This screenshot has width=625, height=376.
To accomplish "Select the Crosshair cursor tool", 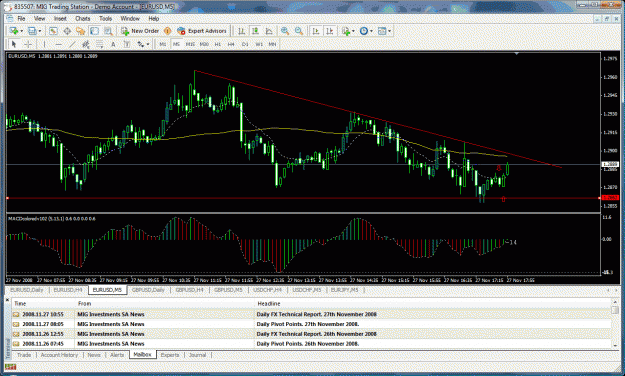I will coord(28,44).
